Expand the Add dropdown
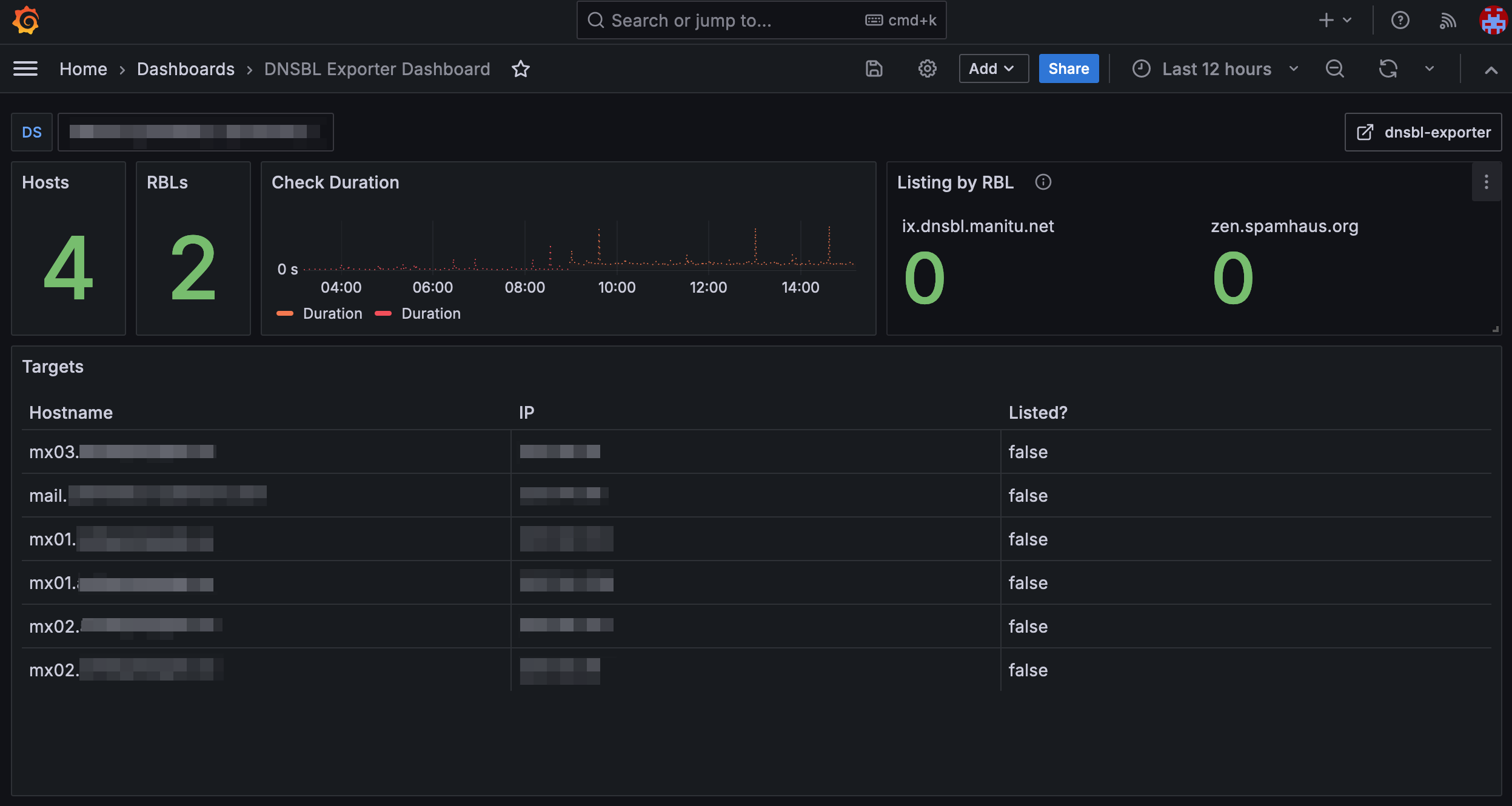 tap(993, 69)
